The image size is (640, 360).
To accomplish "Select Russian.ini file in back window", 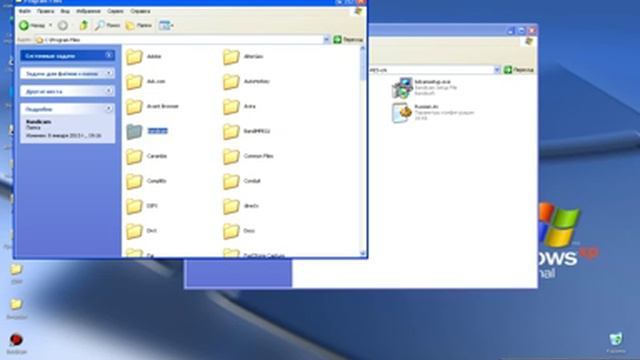I will [433, 112].
